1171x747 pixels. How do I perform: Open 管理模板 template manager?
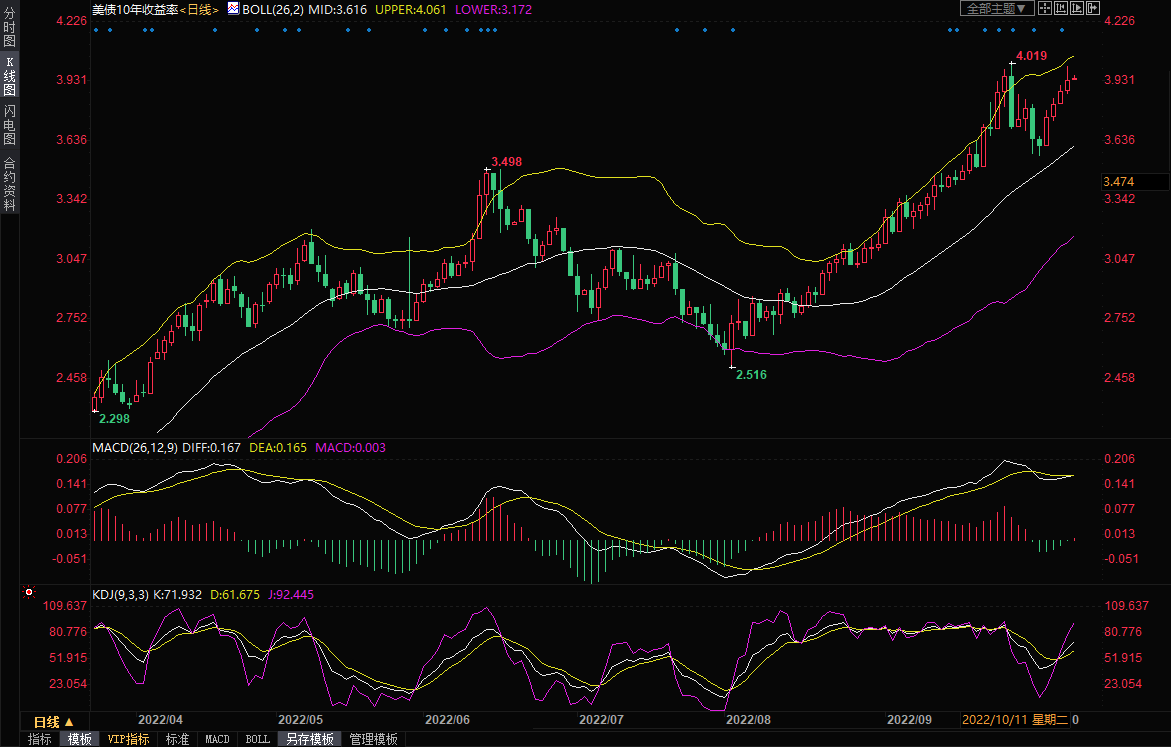coord(373,739)
